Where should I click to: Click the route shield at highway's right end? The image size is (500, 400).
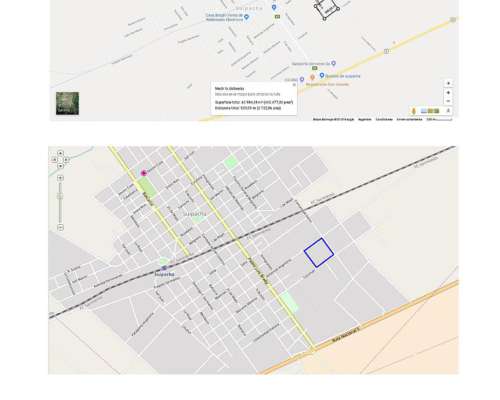pos(453,20)
